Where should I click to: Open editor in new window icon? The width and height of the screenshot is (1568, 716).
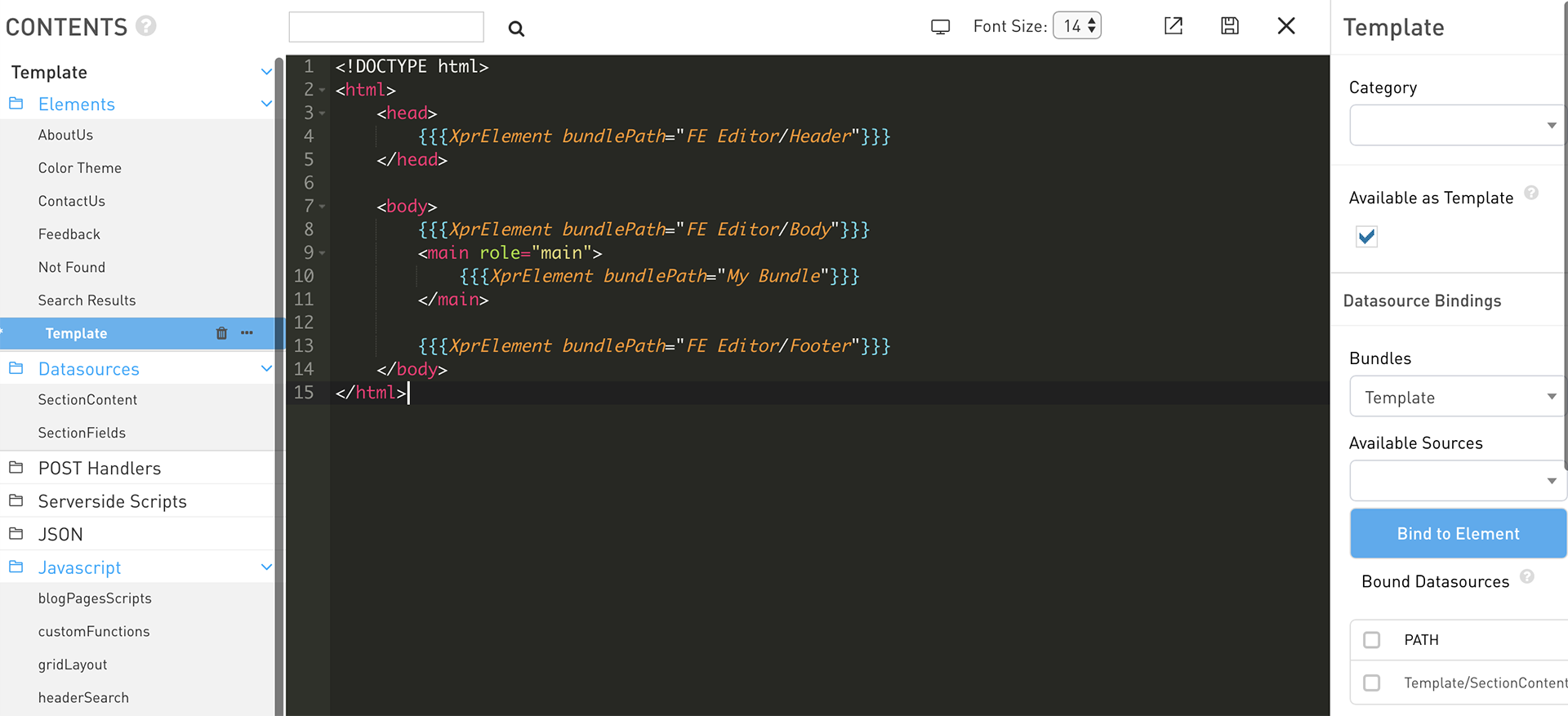coord(1174,26)
